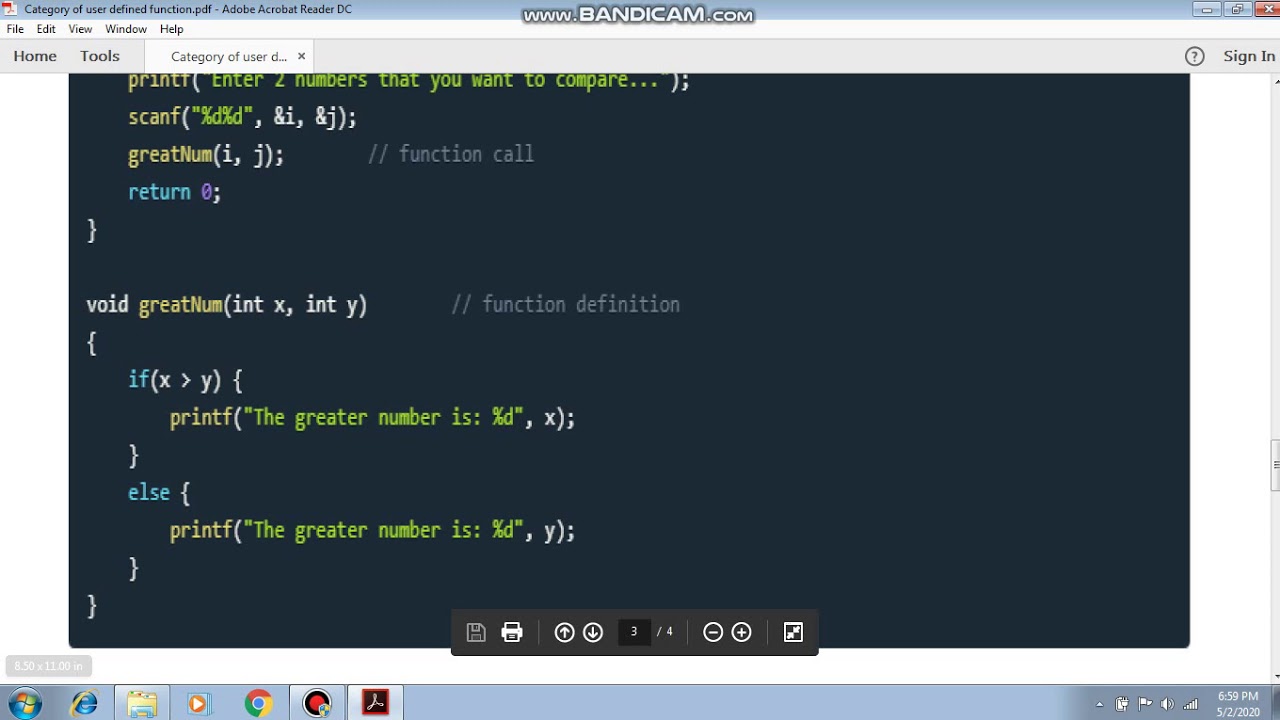Viewport: 1280px width, 720px height.
Task: Open Windows Media Player from taskbar
Action: 198,704
